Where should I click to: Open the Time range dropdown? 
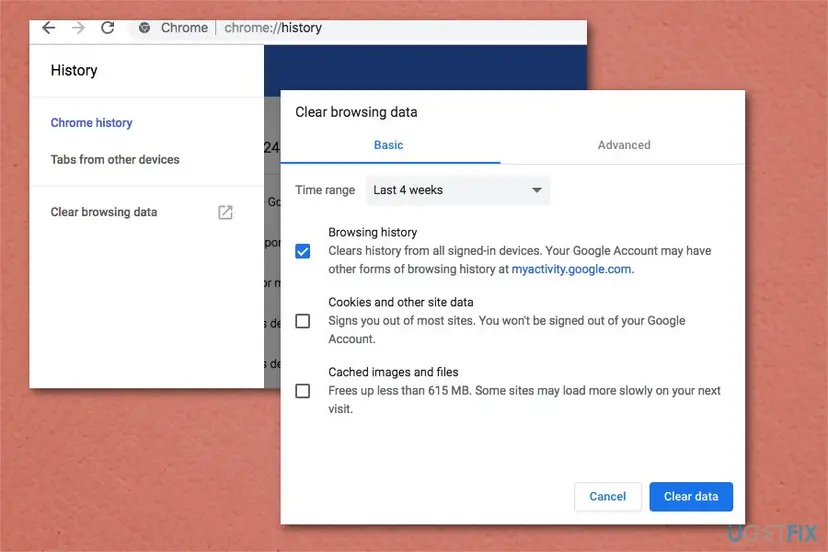coord(457,190)
